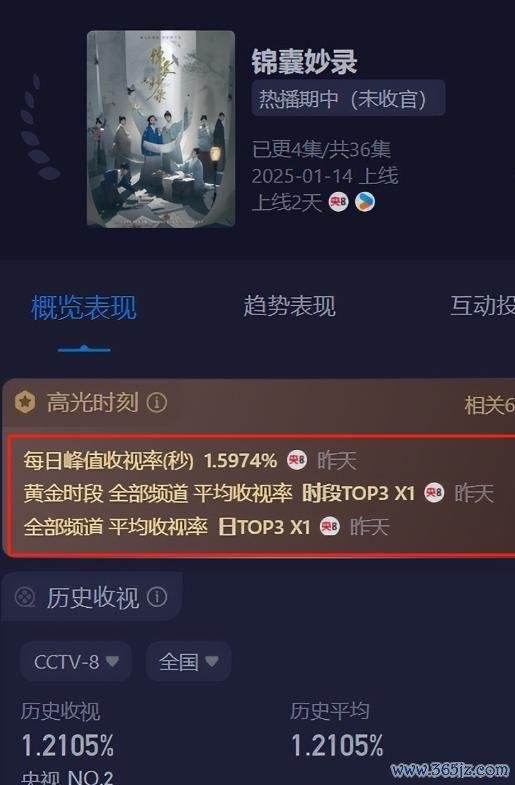Click the star hexagon icon before 高光时刻
Viewport: 515px width, 785px height.
pyautogui.click(x=25, y=403)
